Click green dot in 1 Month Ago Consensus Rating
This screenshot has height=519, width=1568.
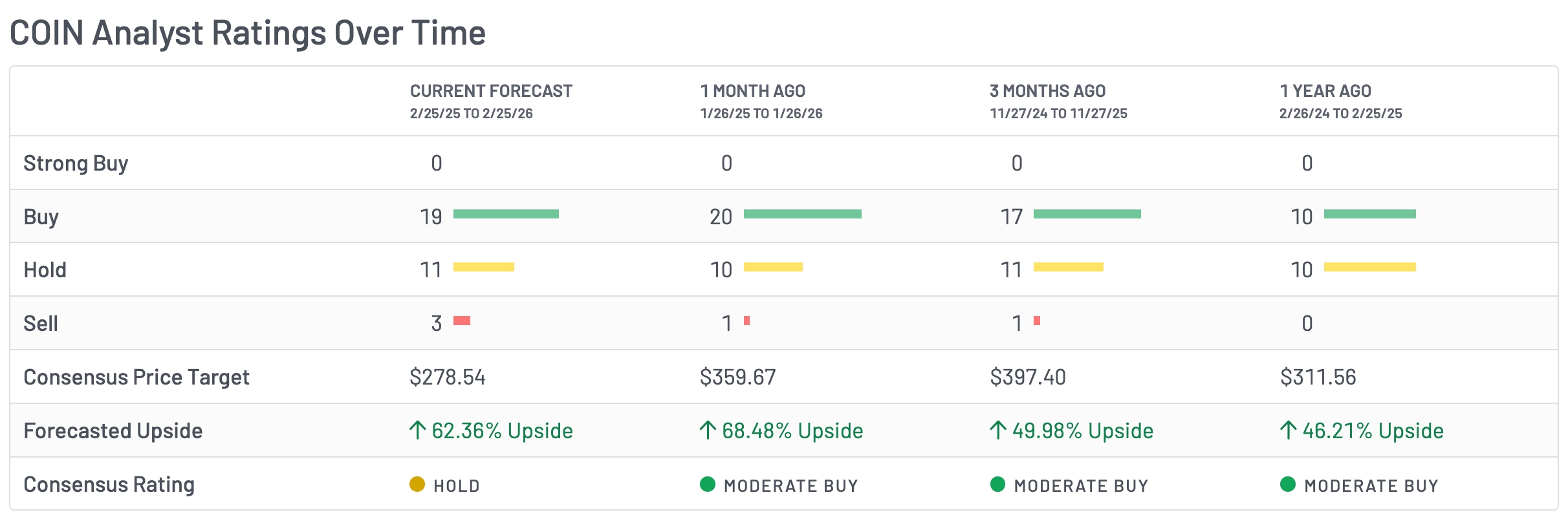point(708,484)
